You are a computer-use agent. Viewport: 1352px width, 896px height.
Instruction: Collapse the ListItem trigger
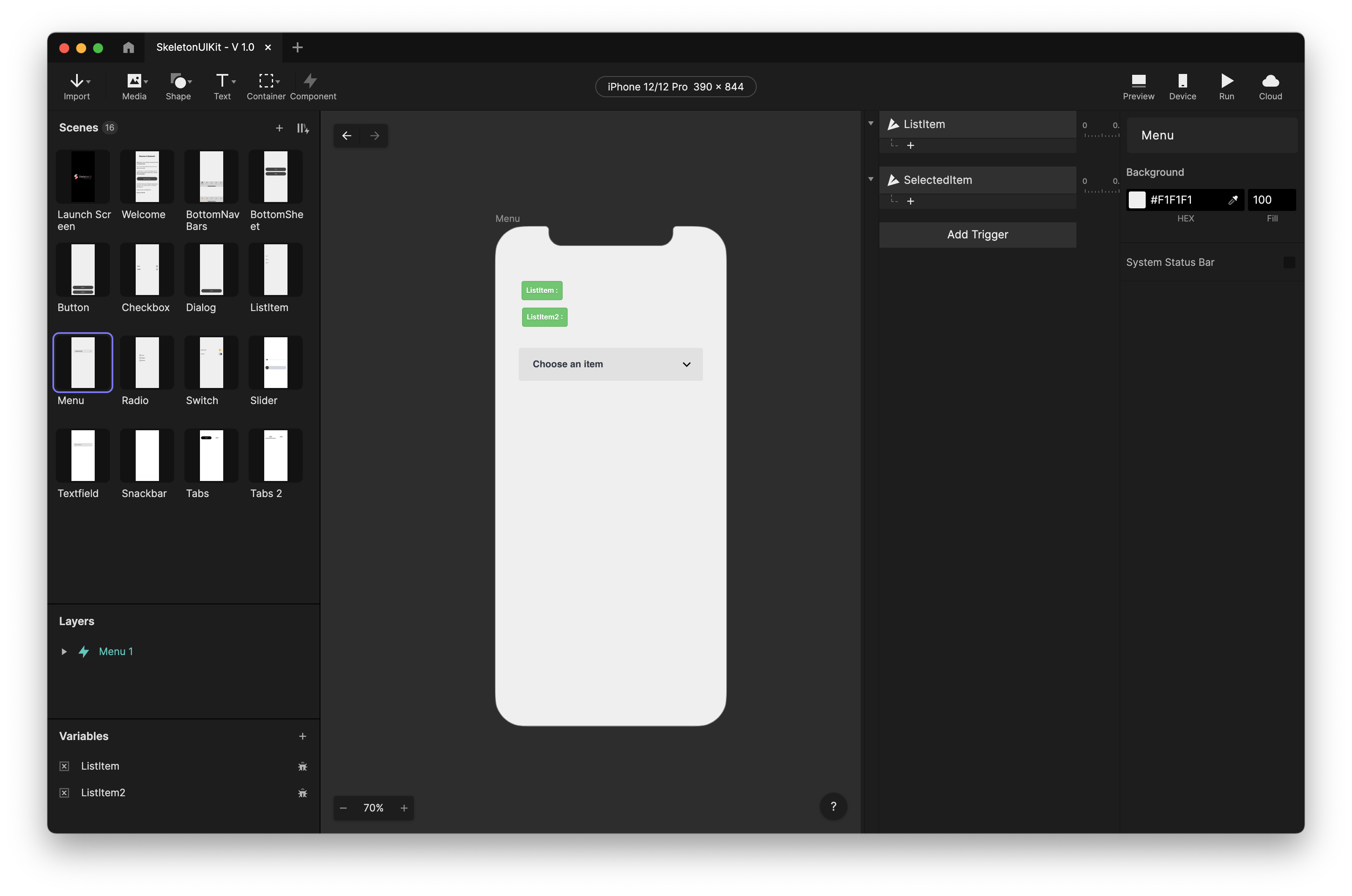pos(870,123)
